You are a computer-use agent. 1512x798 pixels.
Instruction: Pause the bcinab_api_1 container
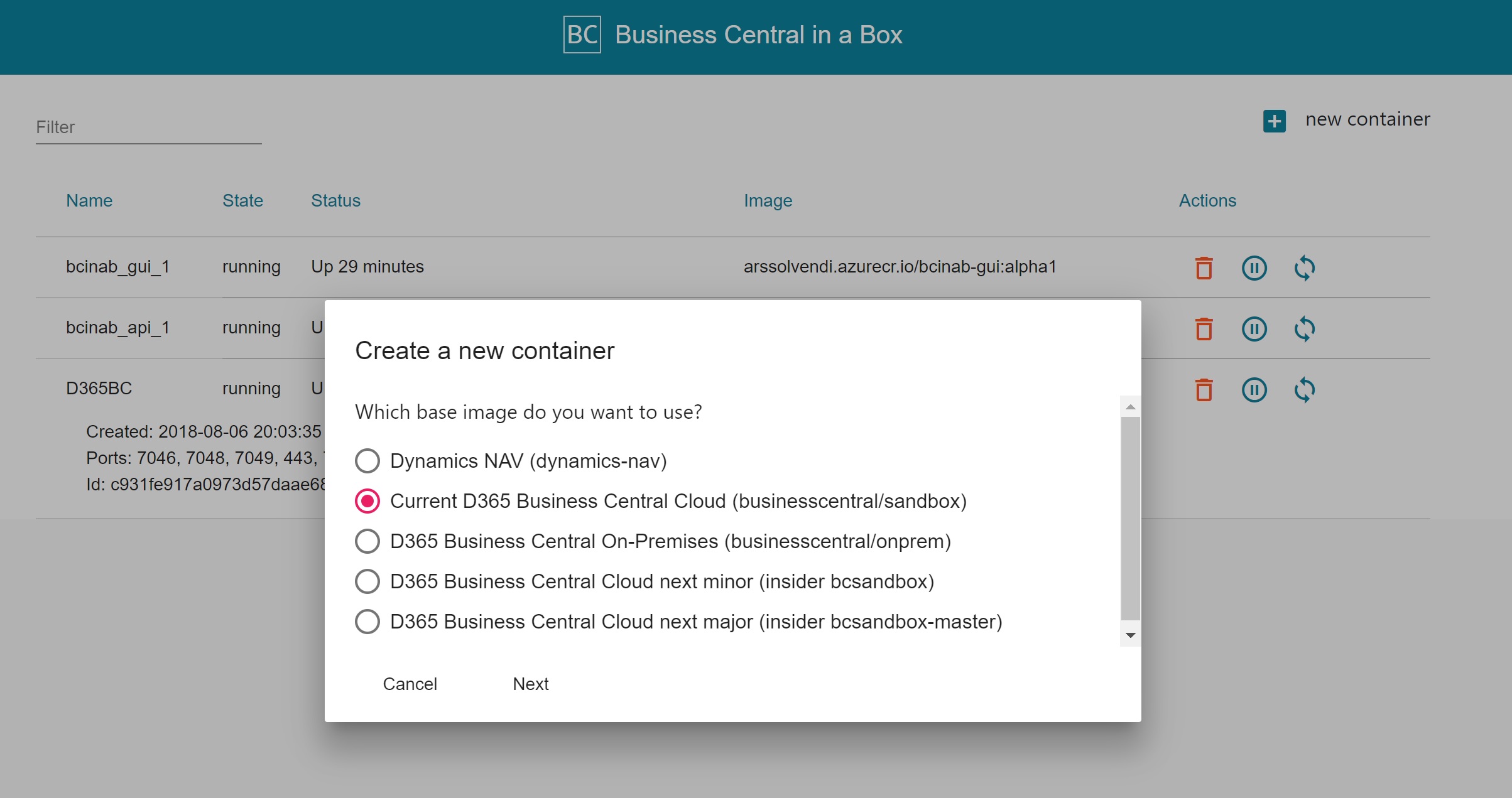1254,329
